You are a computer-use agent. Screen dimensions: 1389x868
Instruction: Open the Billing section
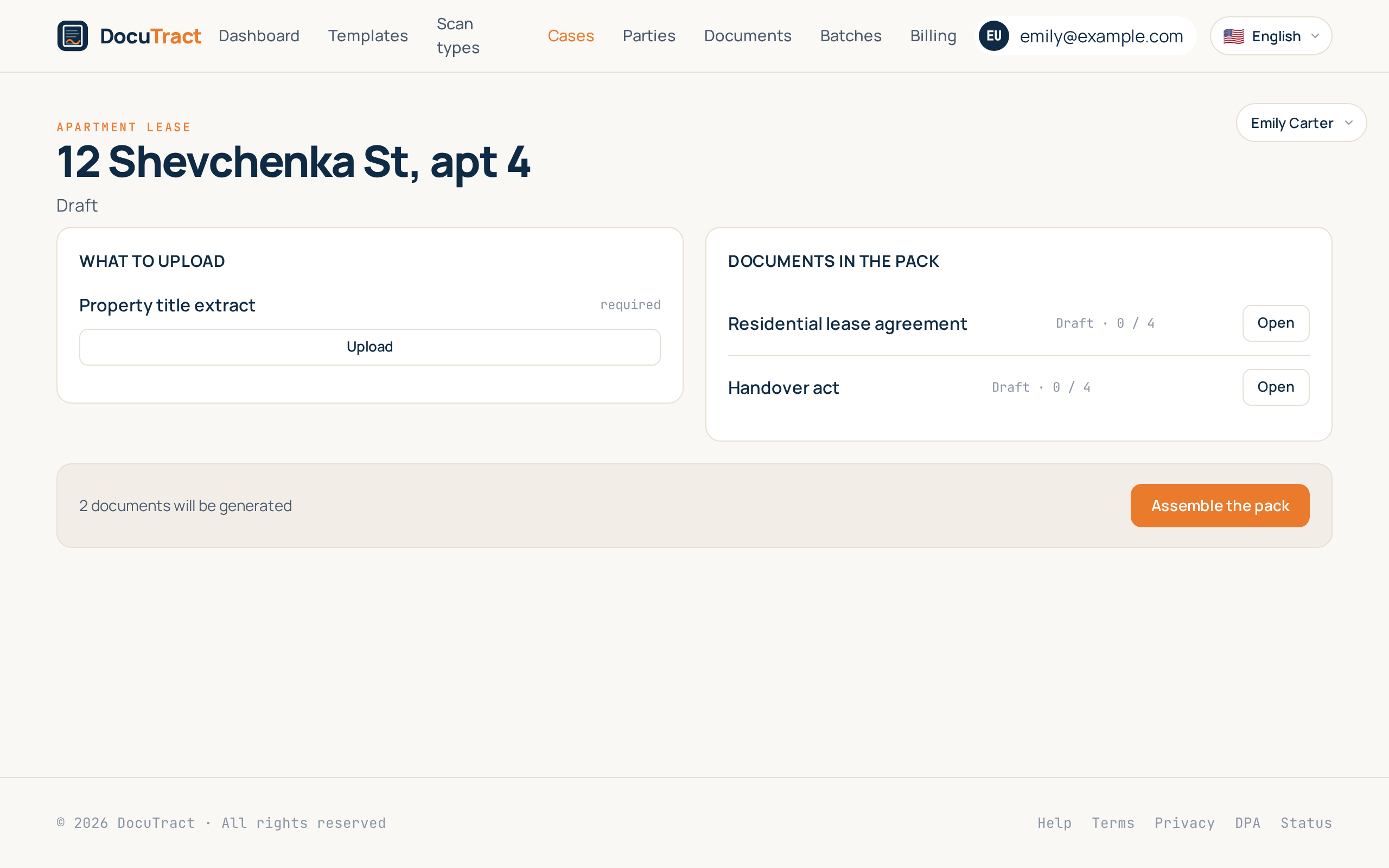933,36
